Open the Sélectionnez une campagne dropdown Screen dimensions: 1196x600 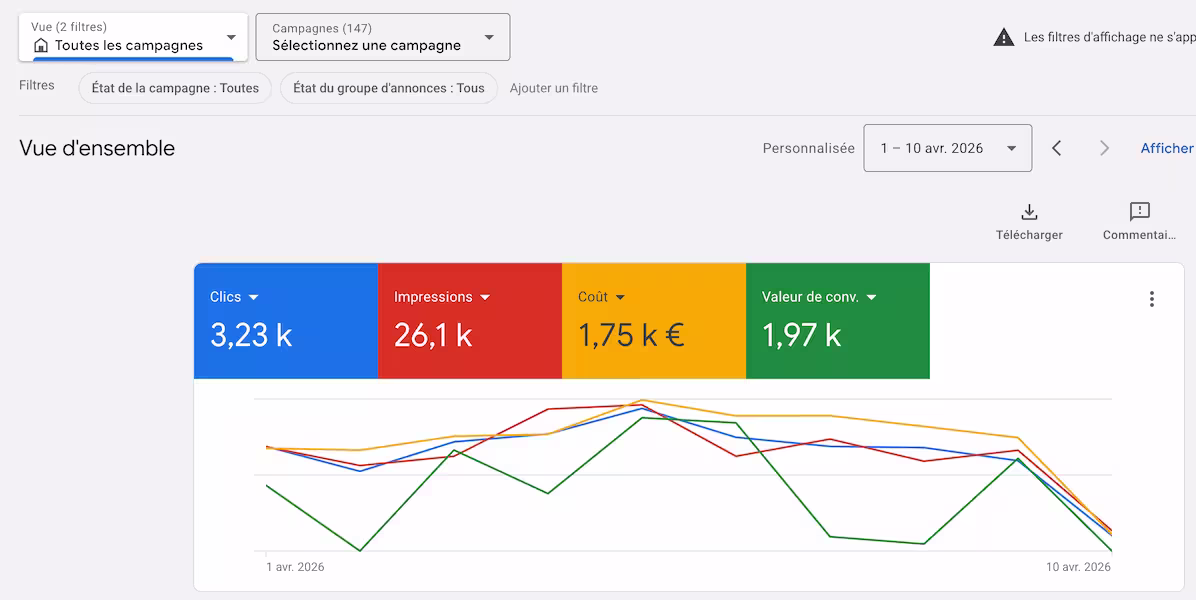tap(489, 38)
